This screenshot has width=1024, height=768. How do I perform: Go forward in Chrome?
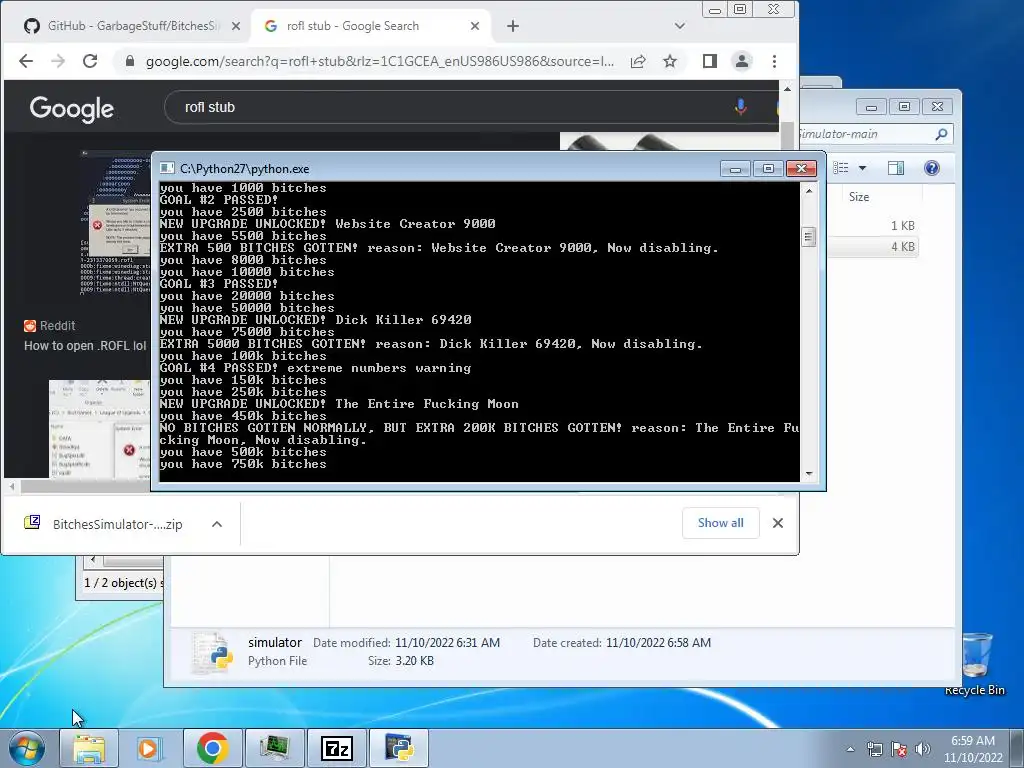[x=58, y=61]
